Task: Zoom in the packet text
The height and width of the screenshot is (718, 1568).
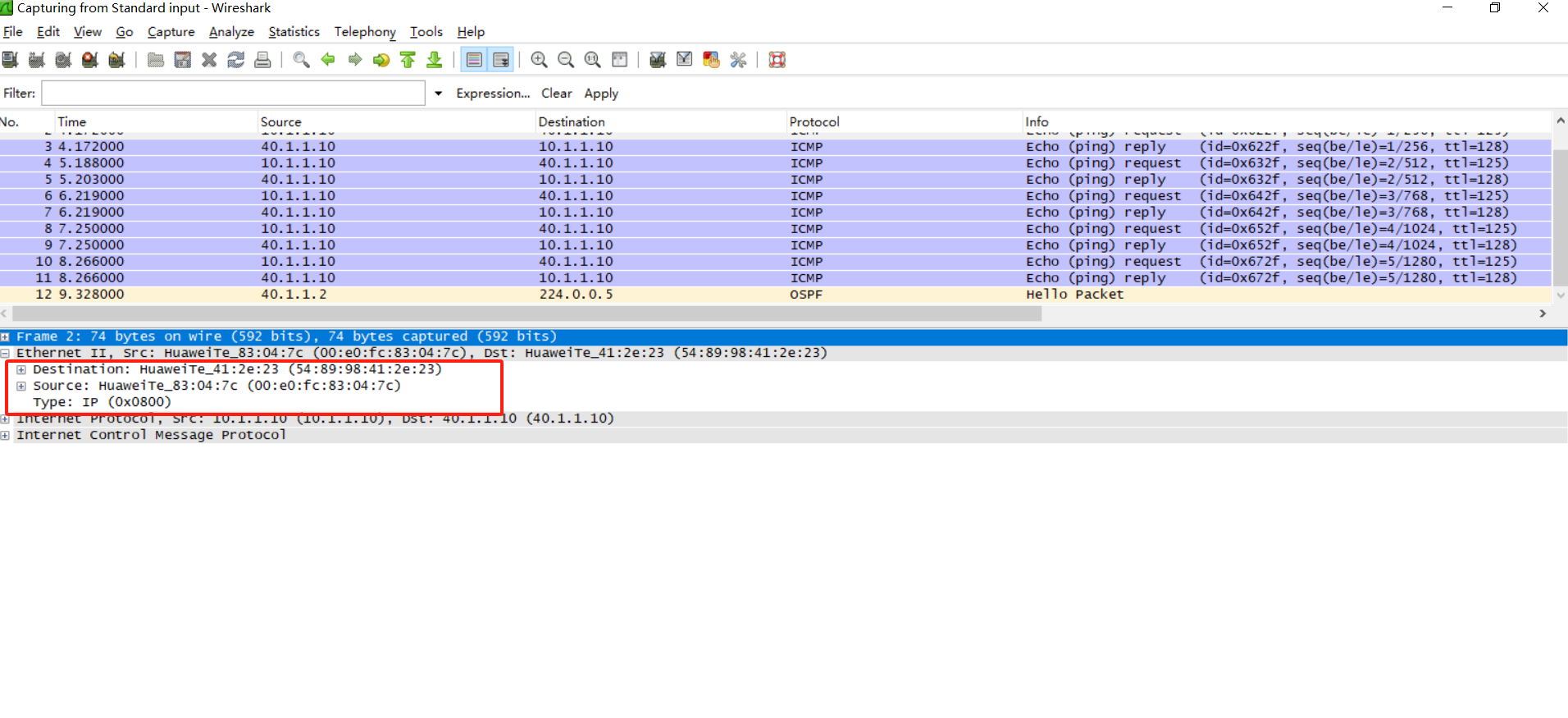Action: click(539, 60)
